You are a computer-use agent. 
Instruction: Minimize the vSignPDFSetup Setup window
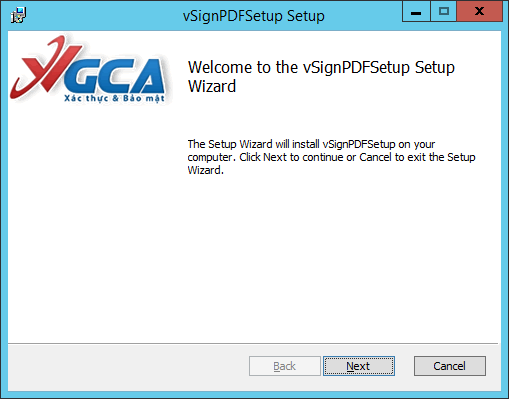point(416,12)
